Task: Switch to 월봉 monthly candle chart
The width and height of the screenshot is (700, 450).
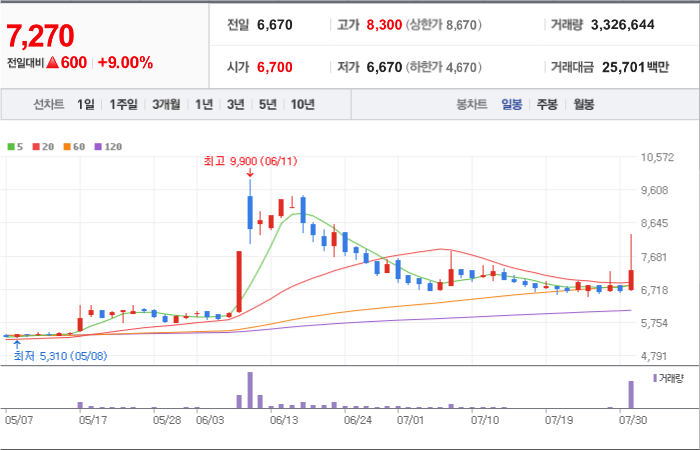Action: coord(583,105)
